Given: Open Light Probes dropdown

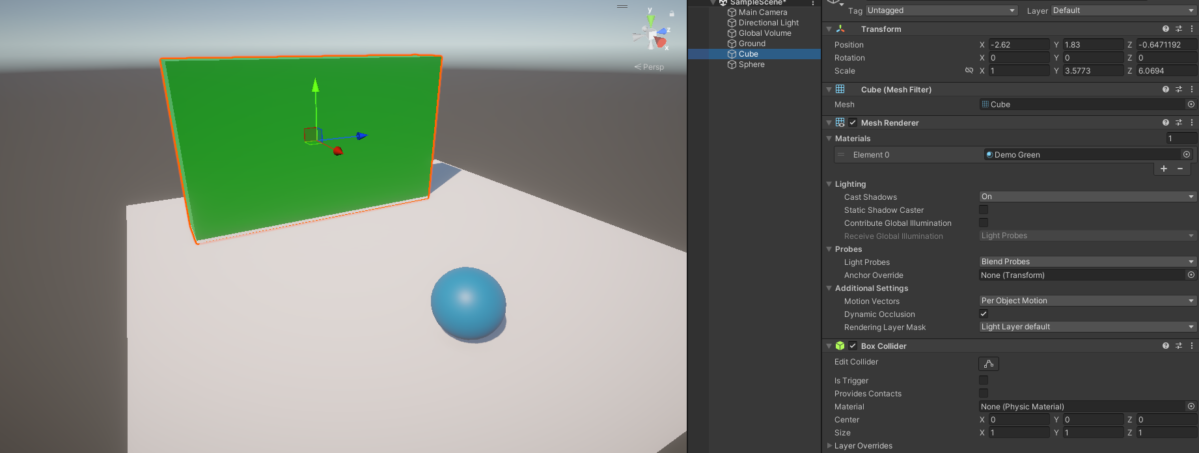Looking at the screenshot, I should point(1087,262).
